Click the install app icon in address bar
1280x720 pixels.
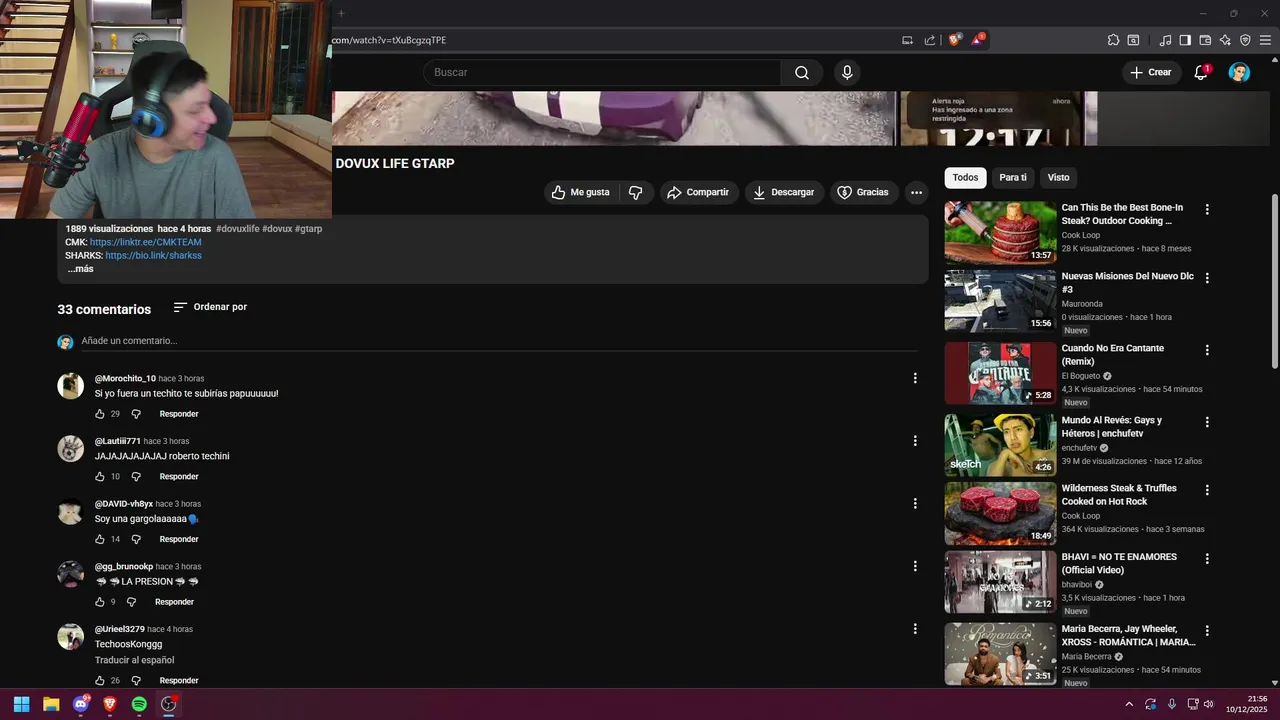[x=907, y=40]
